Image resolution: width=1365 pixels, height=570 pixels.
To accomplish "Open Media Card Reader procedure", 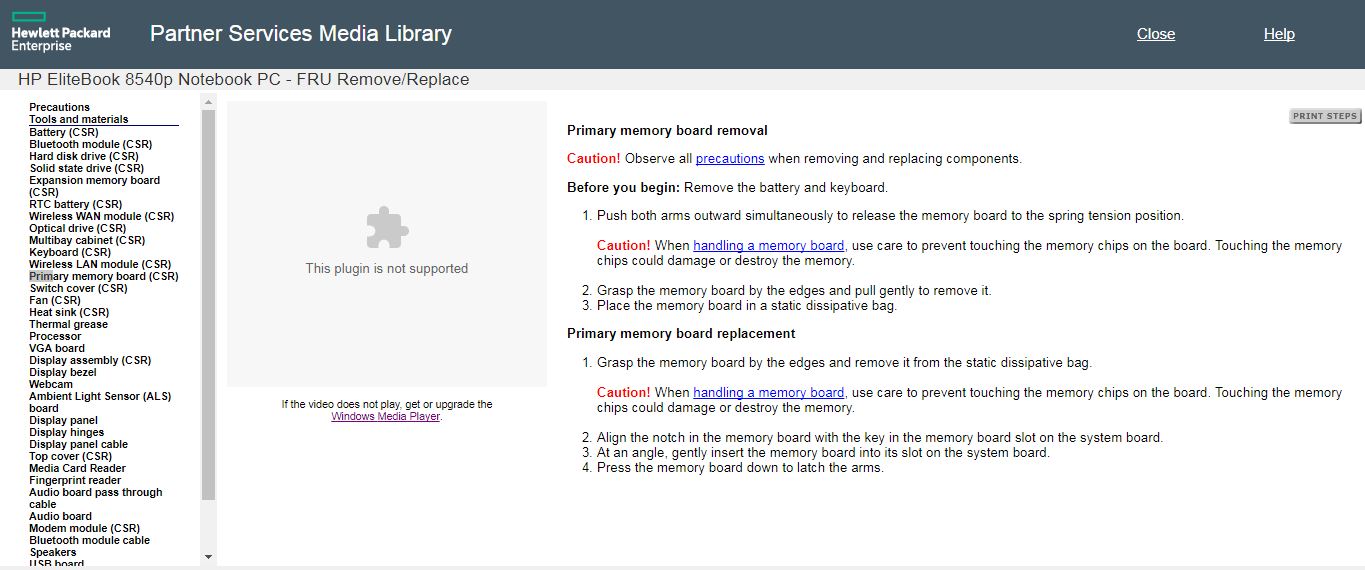I will [77, 468].
